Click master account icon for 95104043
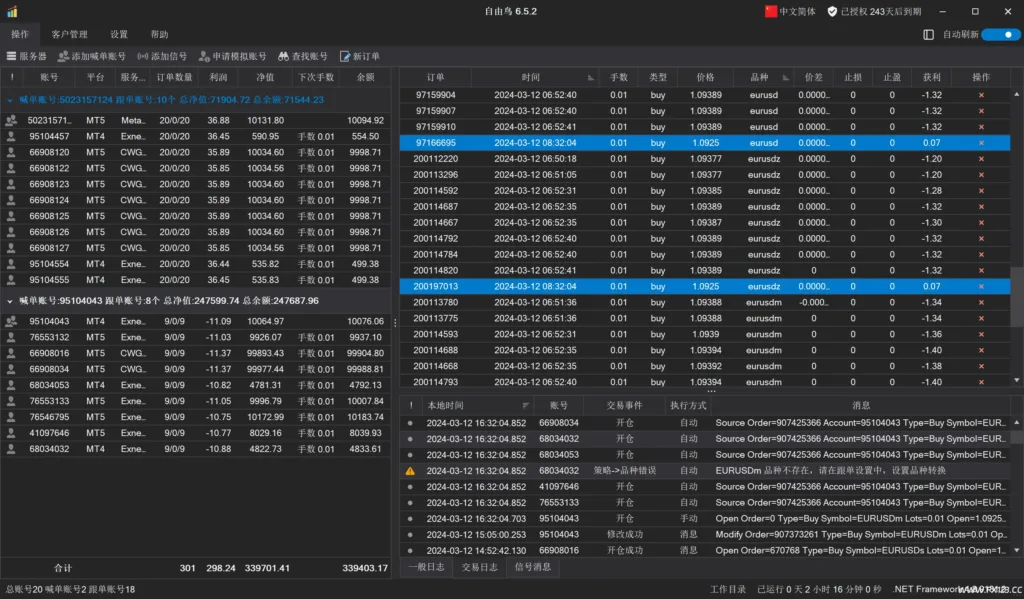 (11, 321)
